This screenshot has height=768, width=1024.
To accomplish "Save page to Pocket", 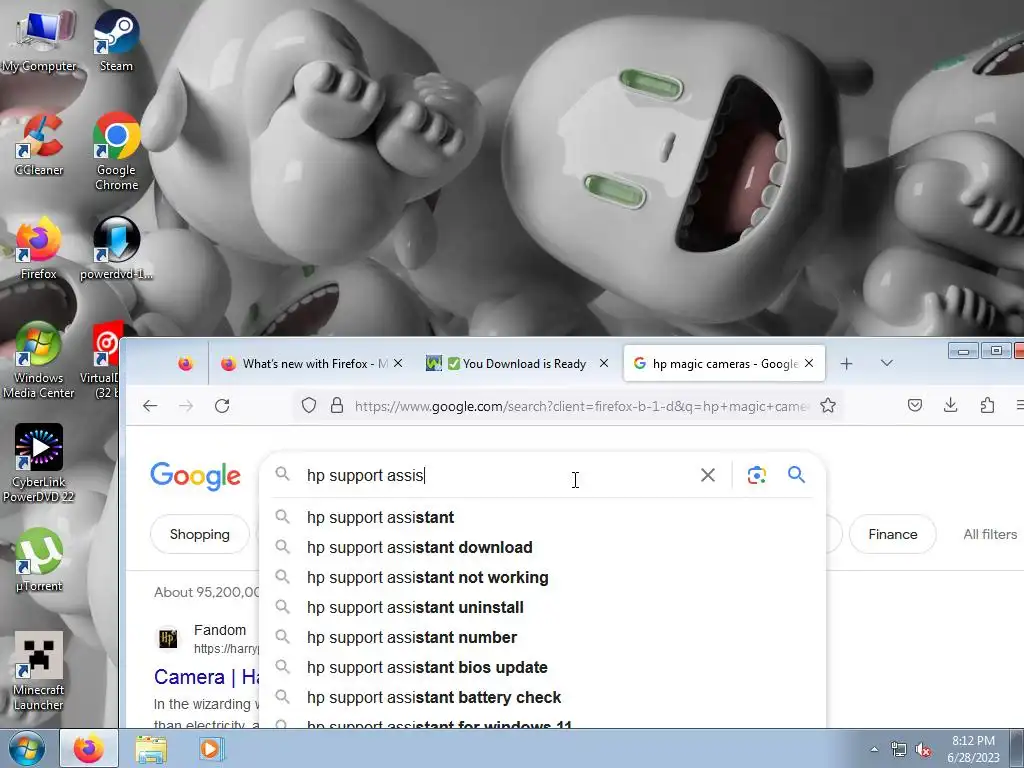I will click(x=915, y=406).
